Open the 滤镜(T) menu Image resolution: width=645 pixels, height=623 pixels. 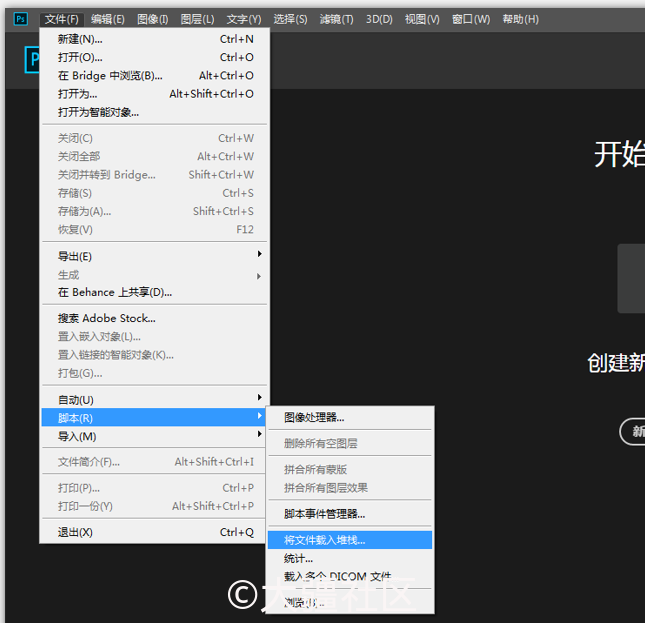[x=336, y=19]
